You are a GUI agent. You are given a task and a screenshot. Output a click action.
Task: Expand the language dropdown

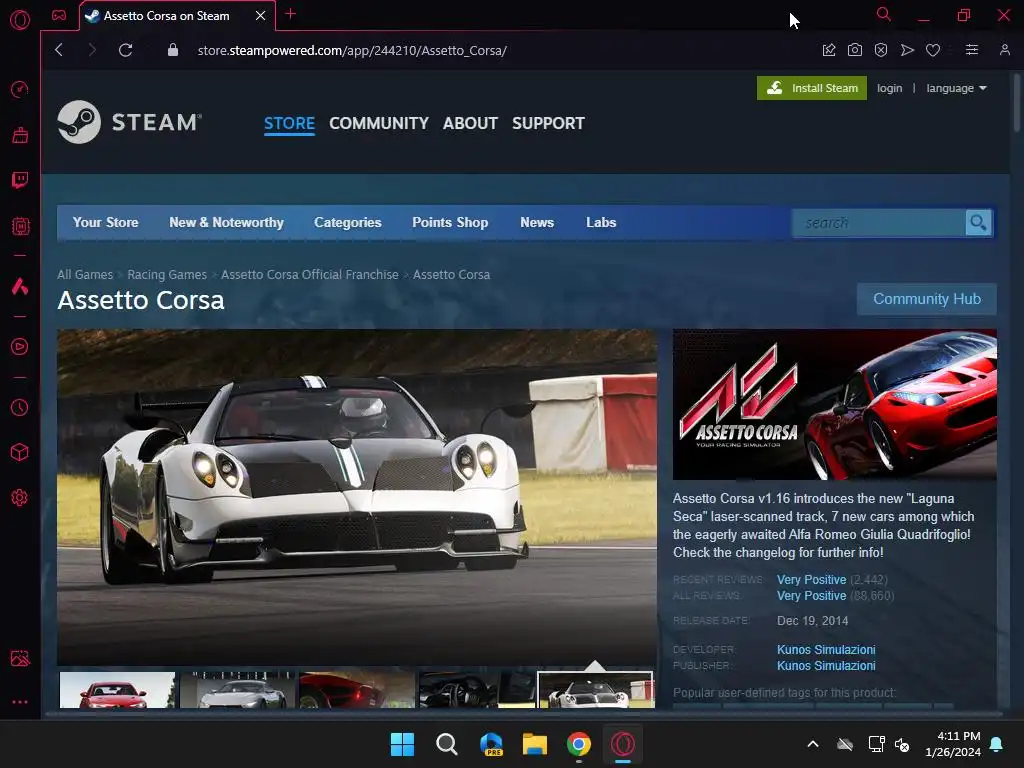956,88
